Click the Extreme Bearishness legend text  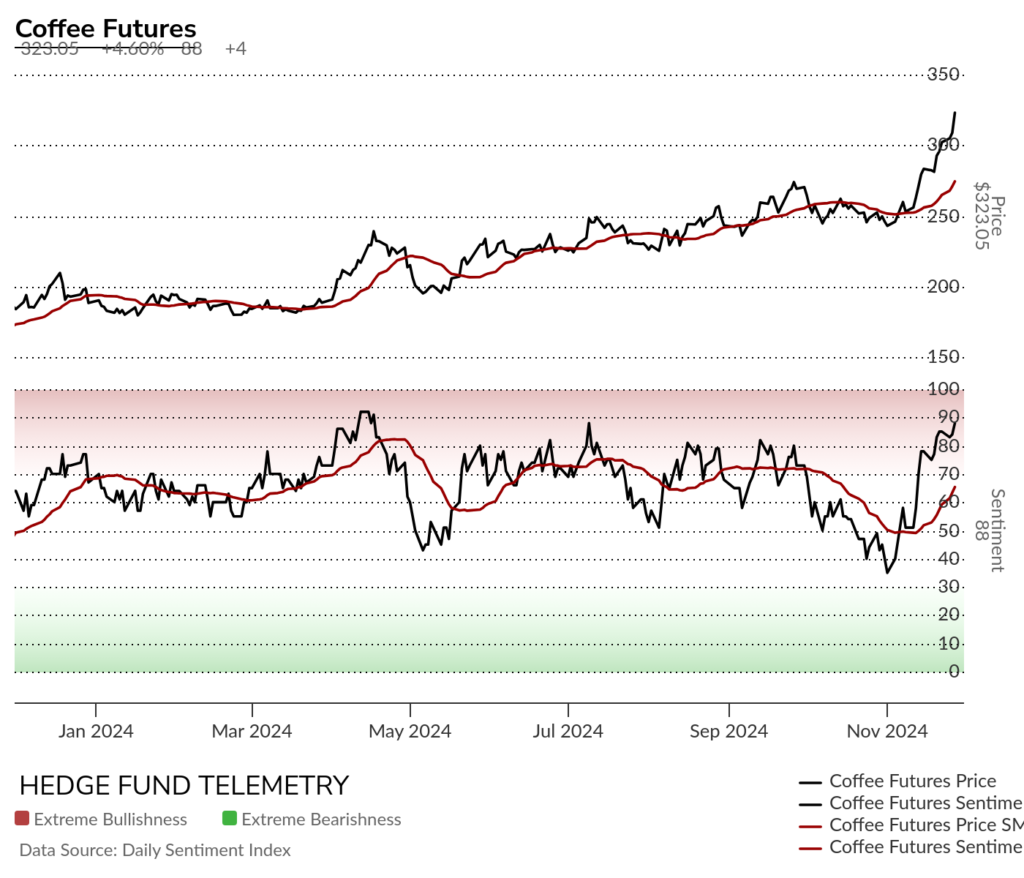(321, 819)
